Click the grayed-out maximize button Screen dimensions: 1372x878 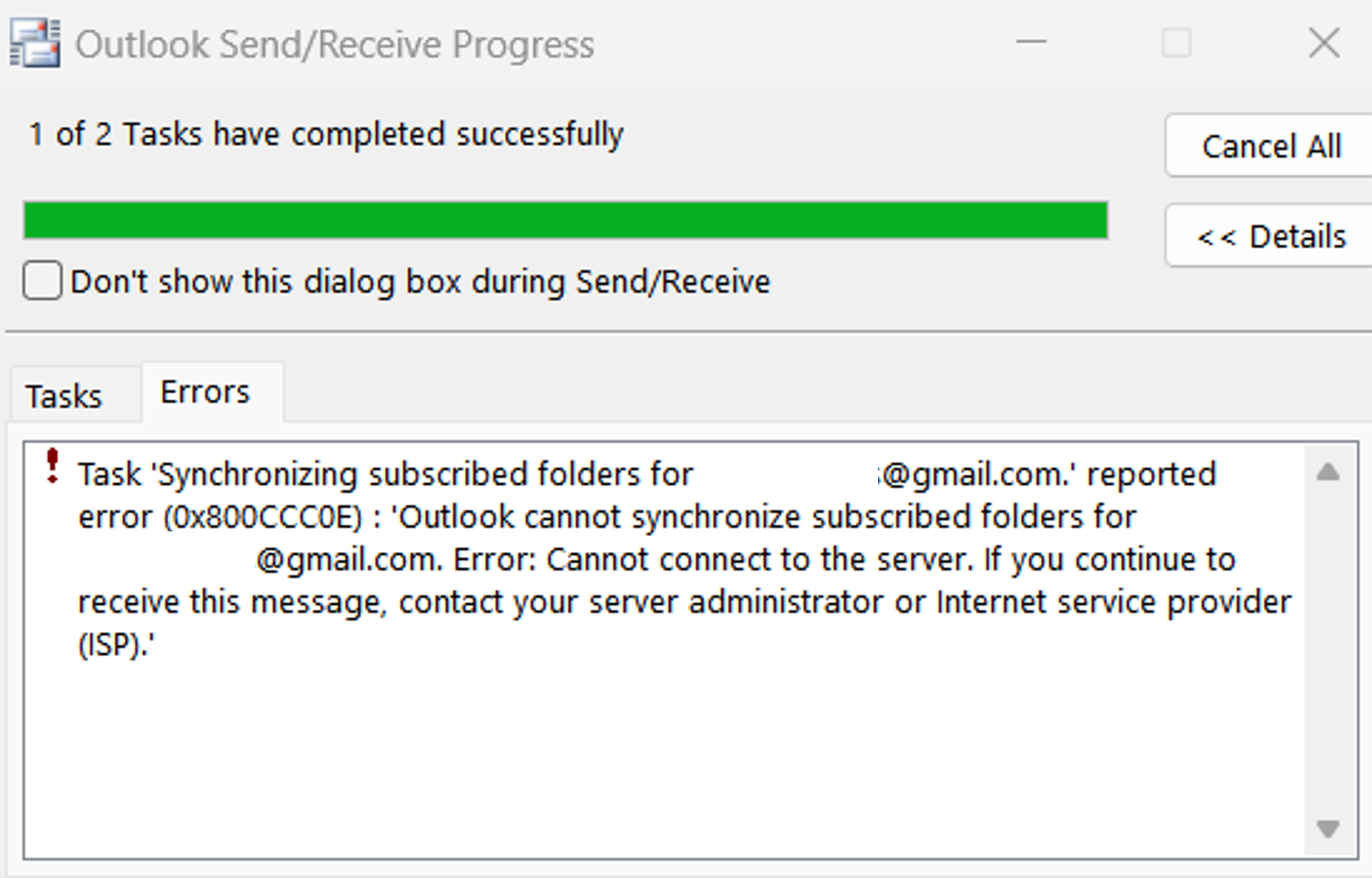pos(1176,43)
